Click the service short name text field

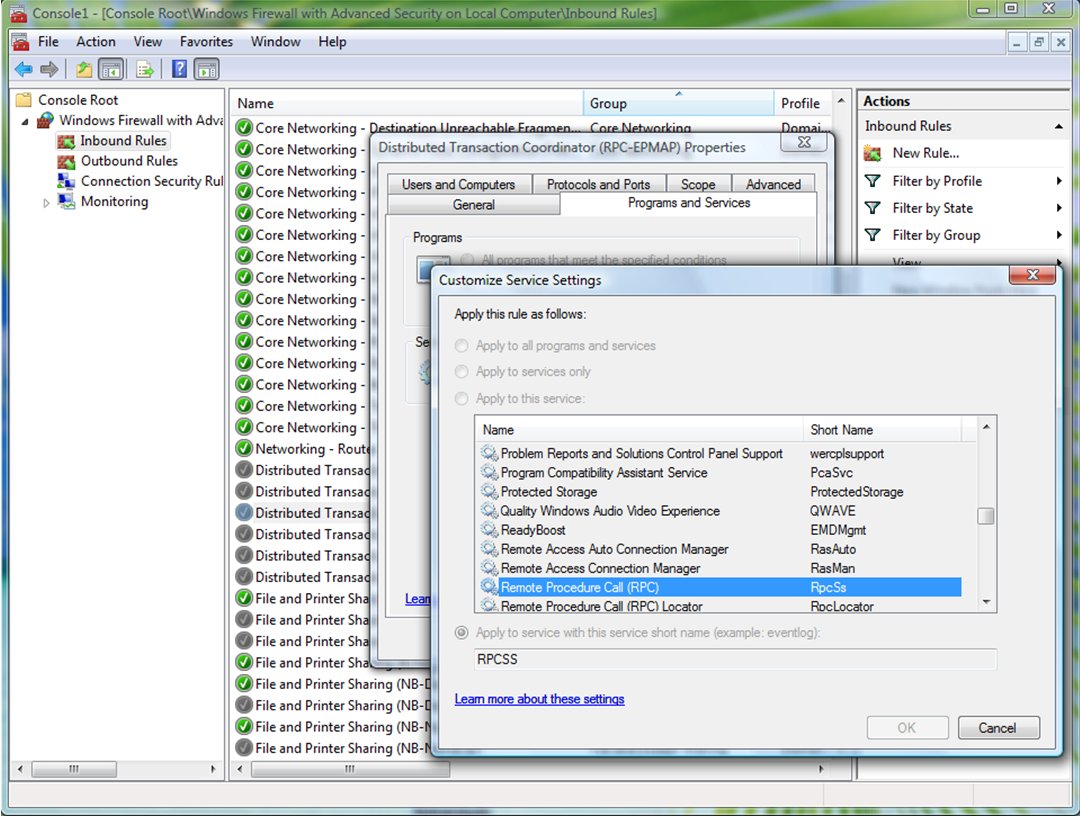[x=736, y=659]
